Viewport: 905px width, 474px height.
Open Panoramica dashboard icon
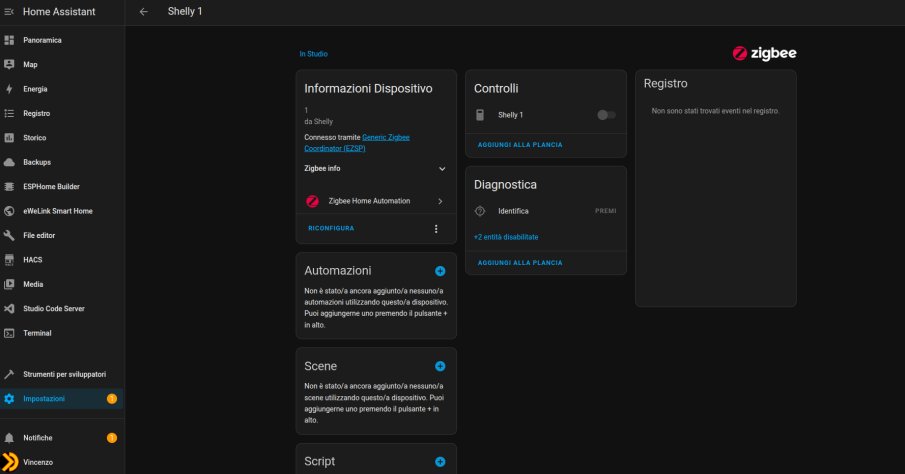(x=9, y=40)
